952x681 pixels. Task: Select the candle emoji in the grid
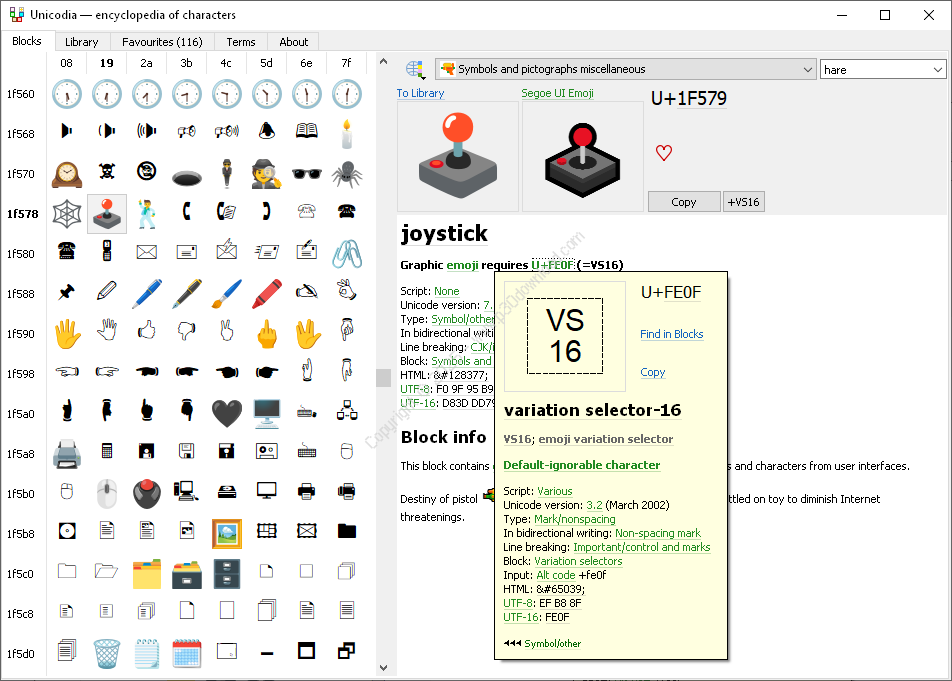point(346,134)
